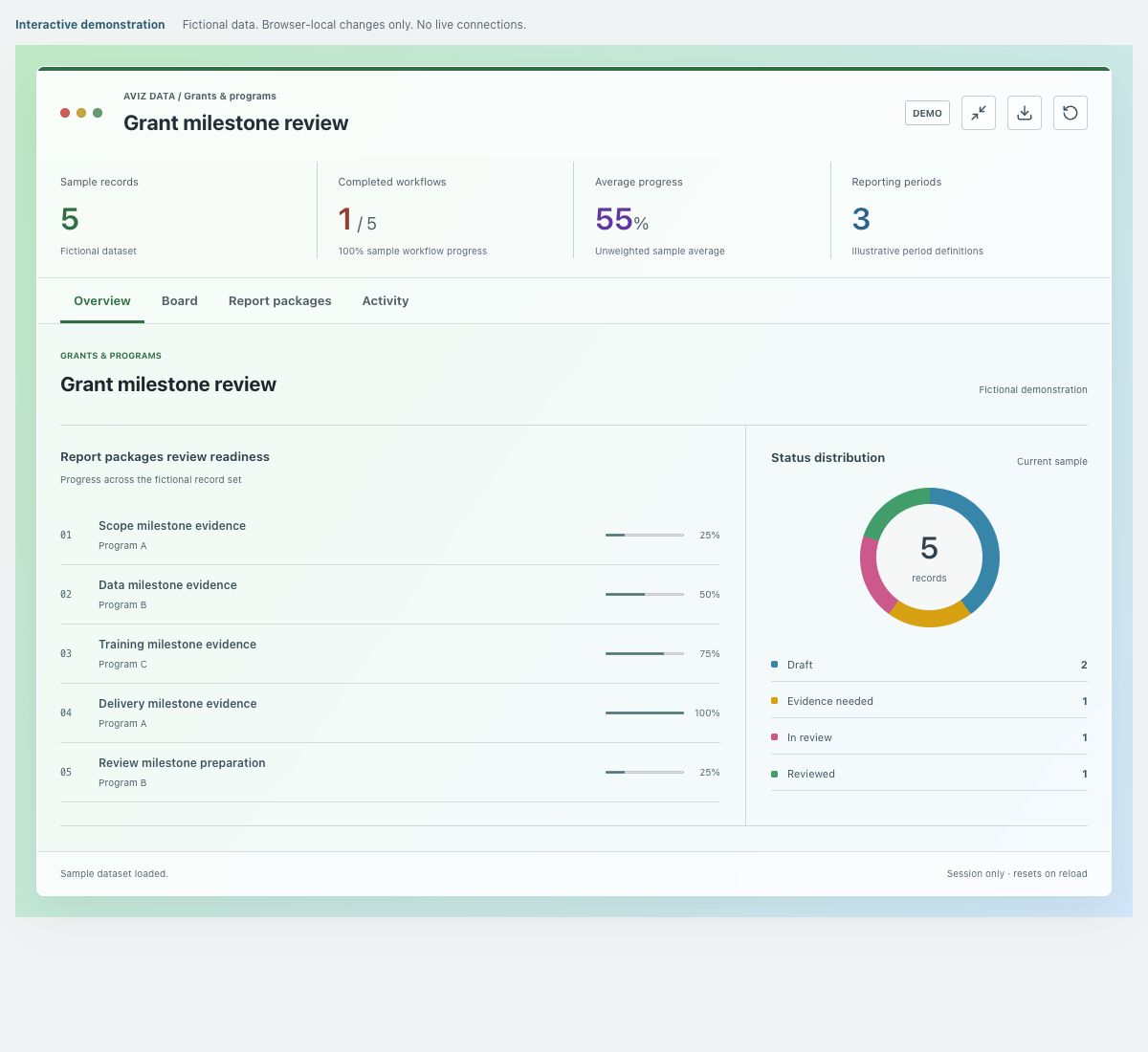Select the Training milestone evidence row
This screenshot has height=1052, width=1148.
[390, 654]
